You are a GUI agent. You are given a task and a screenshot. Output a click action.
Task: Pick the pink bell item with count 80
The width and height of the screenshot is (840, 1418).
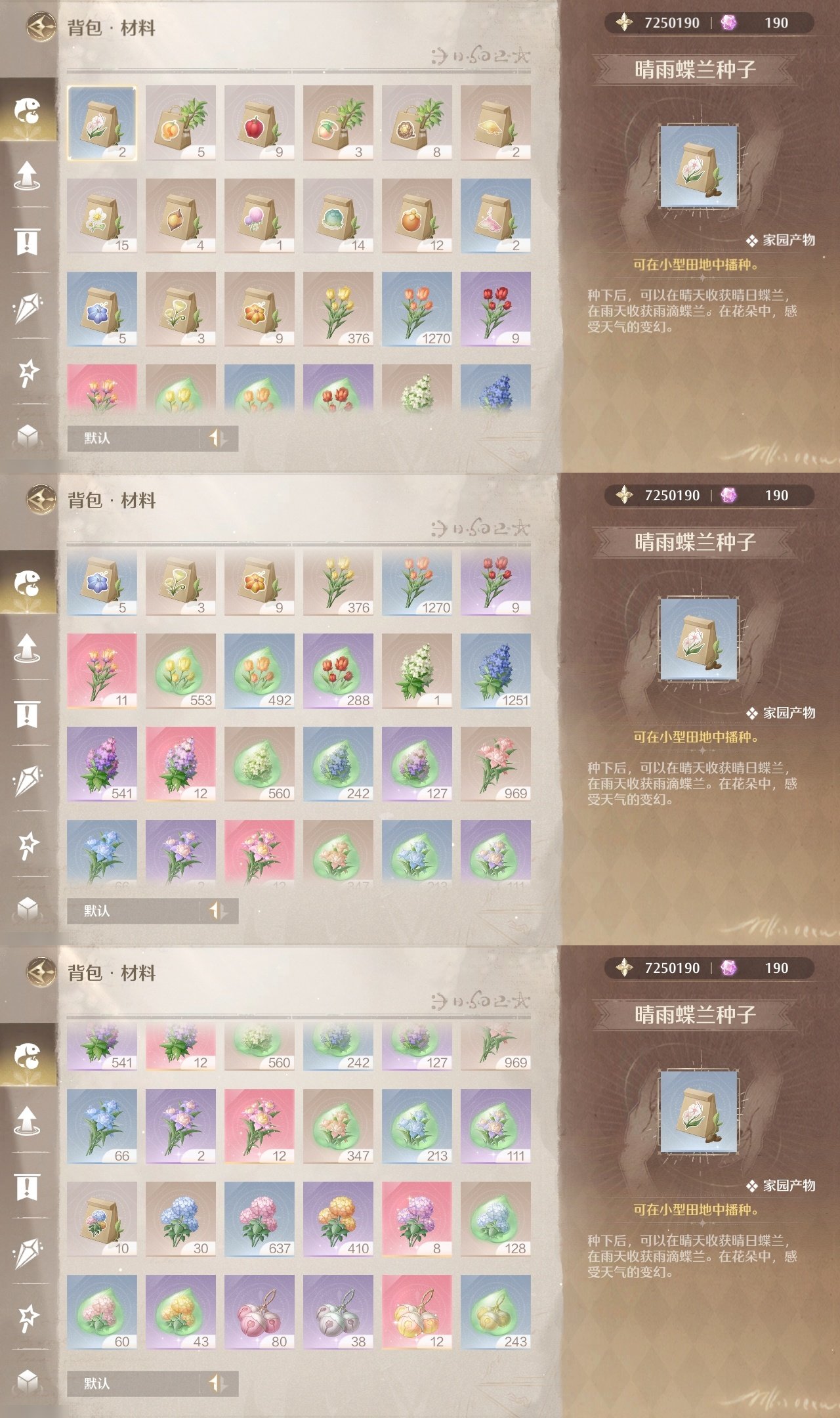point(259,1312)
